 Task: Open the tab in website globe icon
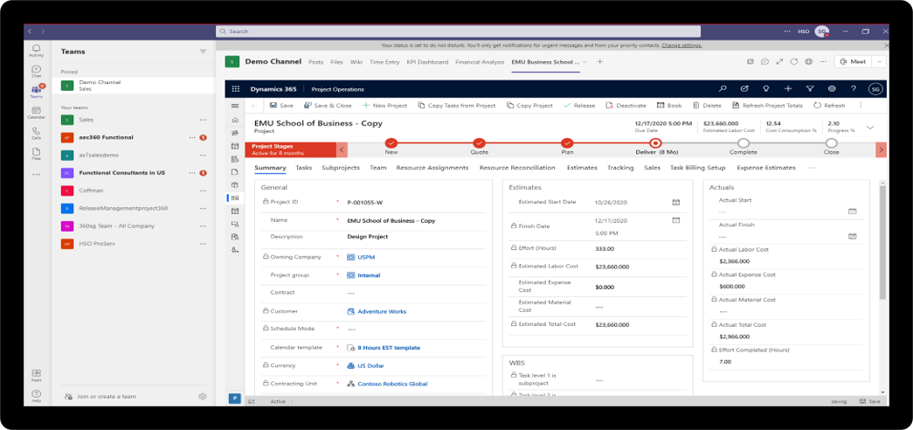pos(809,62)
